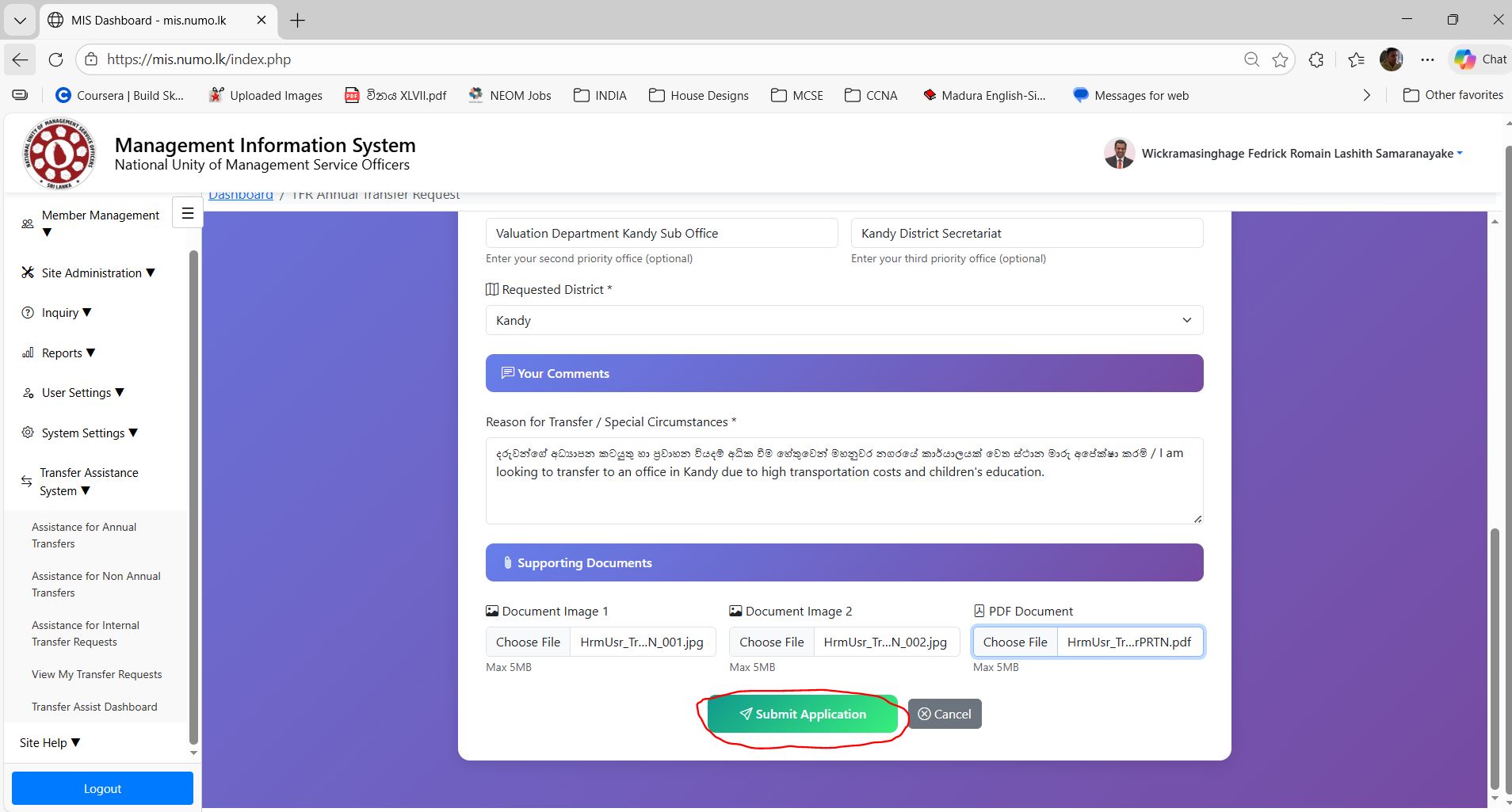Choose File for PDF Document
Image resolution: width=1512 pixels, height=812 pixels.
pos(1014,642)
